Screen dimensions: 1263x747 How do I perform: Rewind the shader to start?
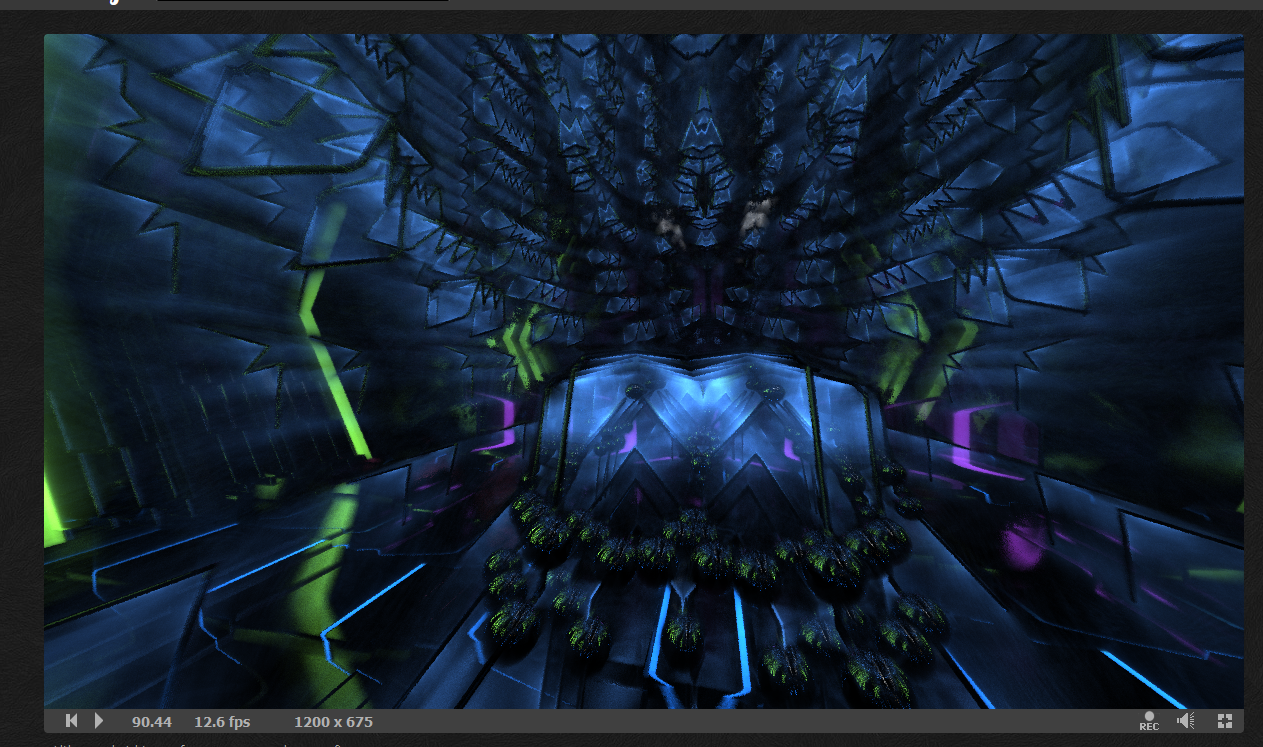pyautogui.click(x=71, y=721)
